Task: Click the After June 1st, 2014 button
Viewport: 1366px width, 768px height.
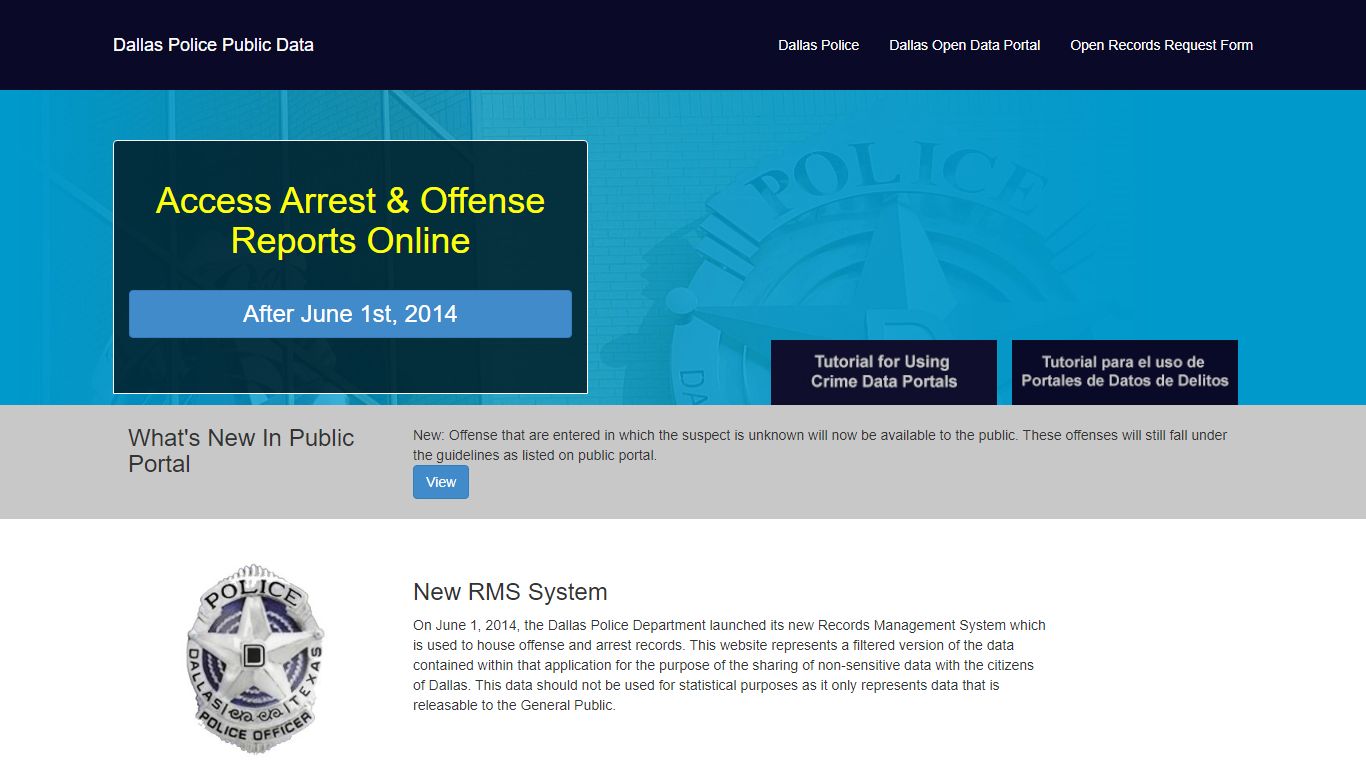Action: click(x=350, y=314)
